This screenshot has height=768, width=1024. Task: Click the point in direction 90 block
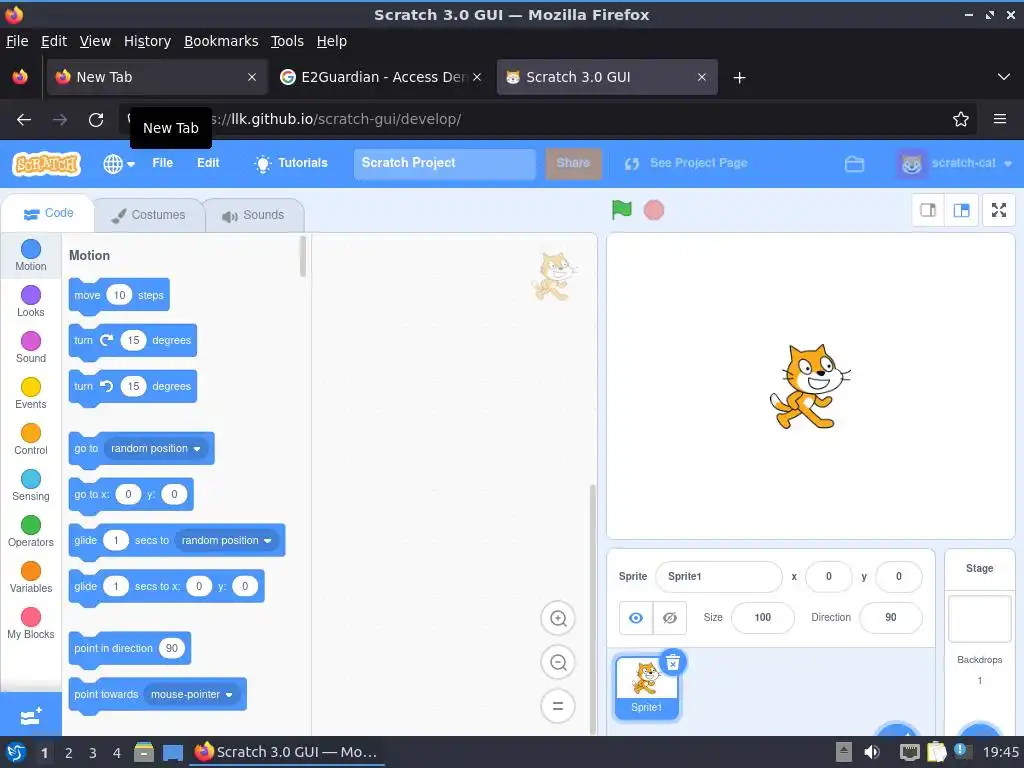129,649
